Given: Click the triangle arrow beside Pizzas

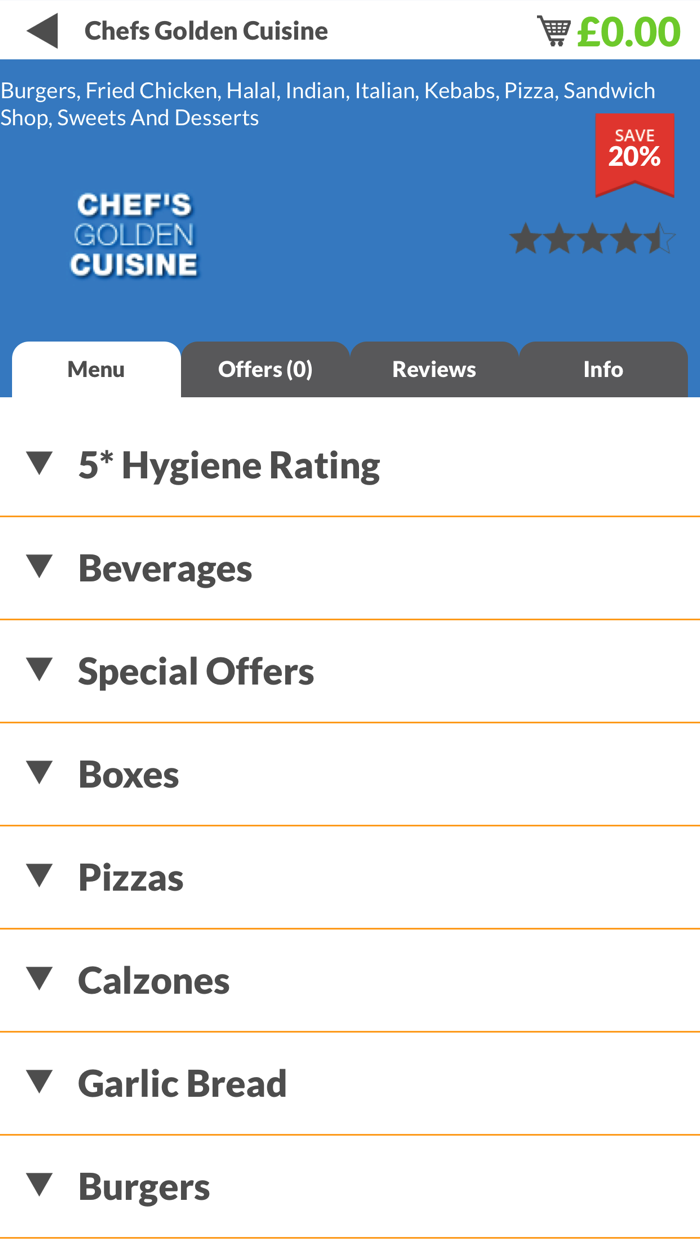Looking at the screenshot, I should (39, 876).
